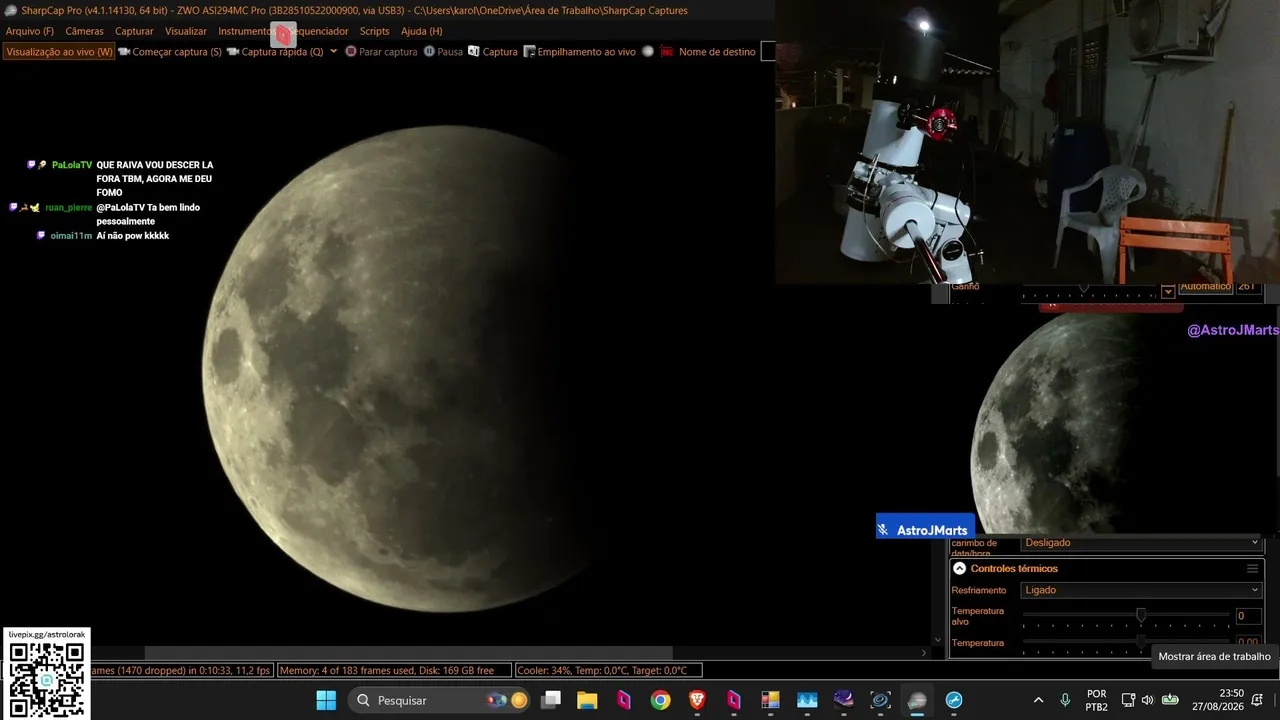Toggle Visualização ao vivo (W)
1280x720 pixels.
point(59,52)
